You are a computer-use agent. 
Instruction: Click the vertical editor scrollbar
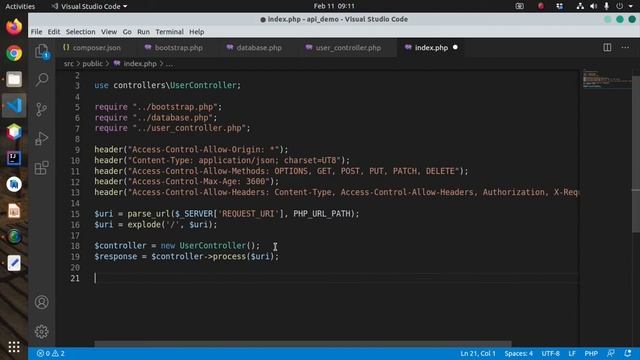(636, 154)
